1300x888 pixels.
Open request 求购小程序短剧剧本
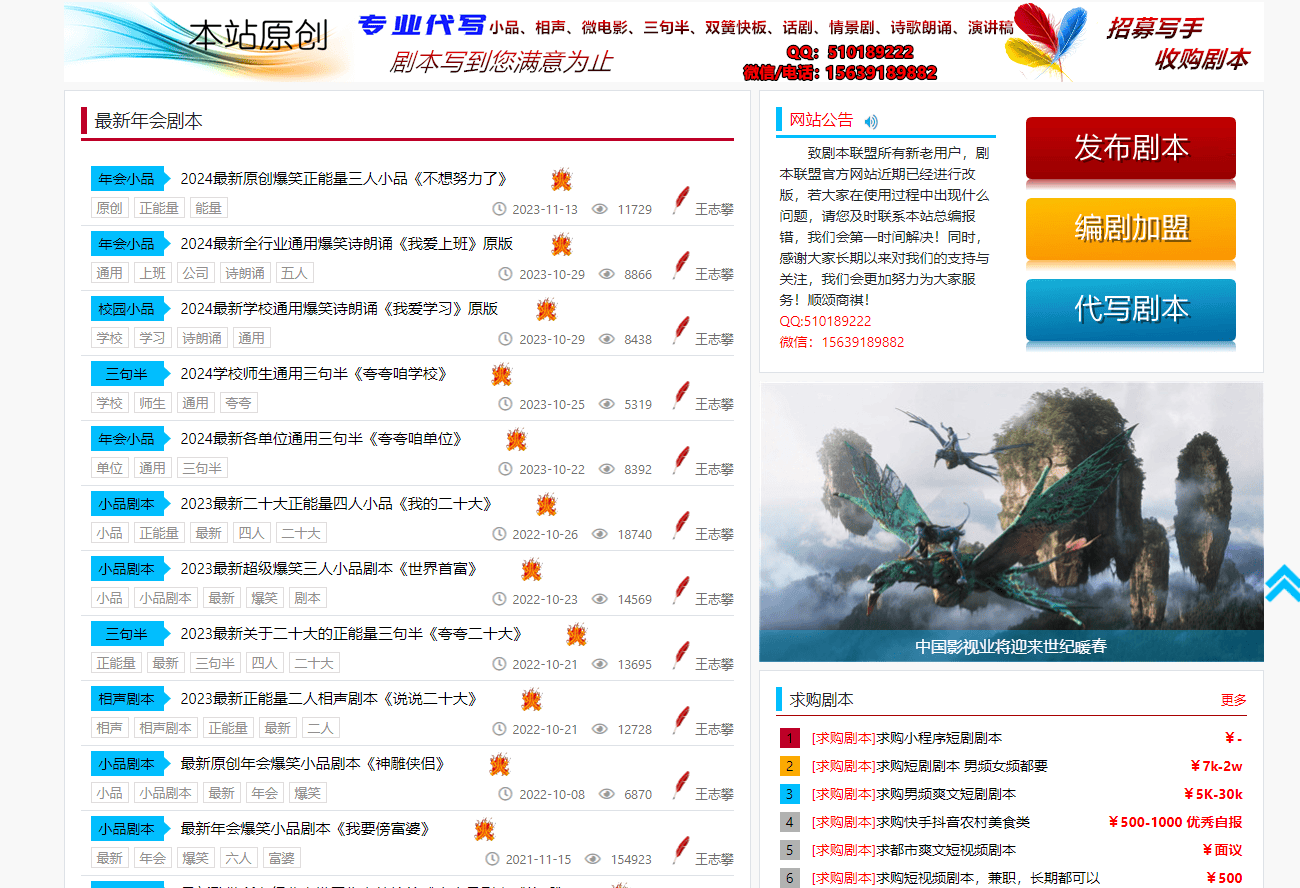938,738
